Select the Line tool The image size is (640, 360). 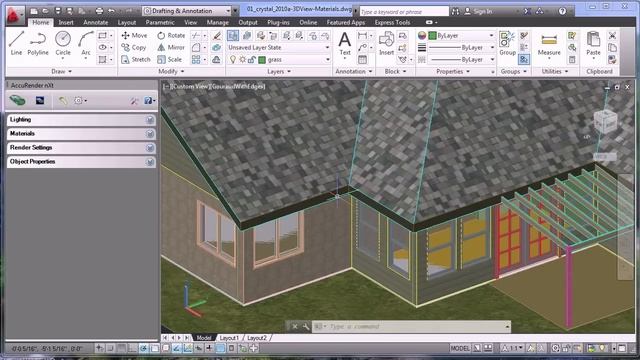coord(16,43)
